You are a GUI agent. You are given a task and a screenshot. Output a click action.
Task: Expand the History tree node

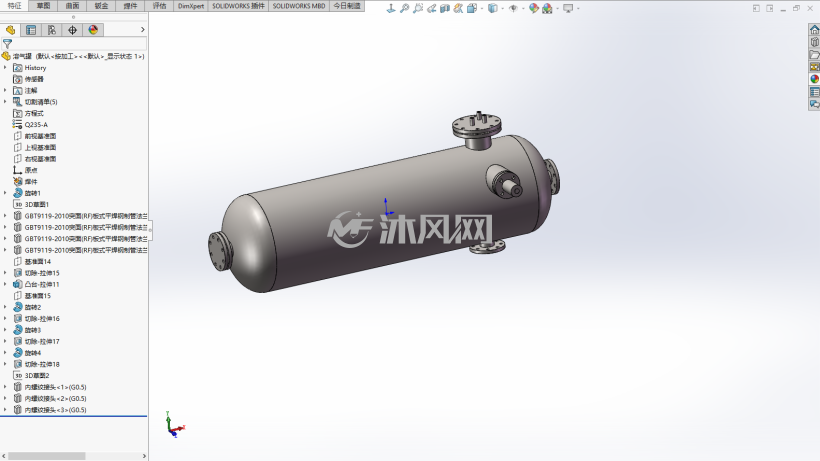(5, 67)
